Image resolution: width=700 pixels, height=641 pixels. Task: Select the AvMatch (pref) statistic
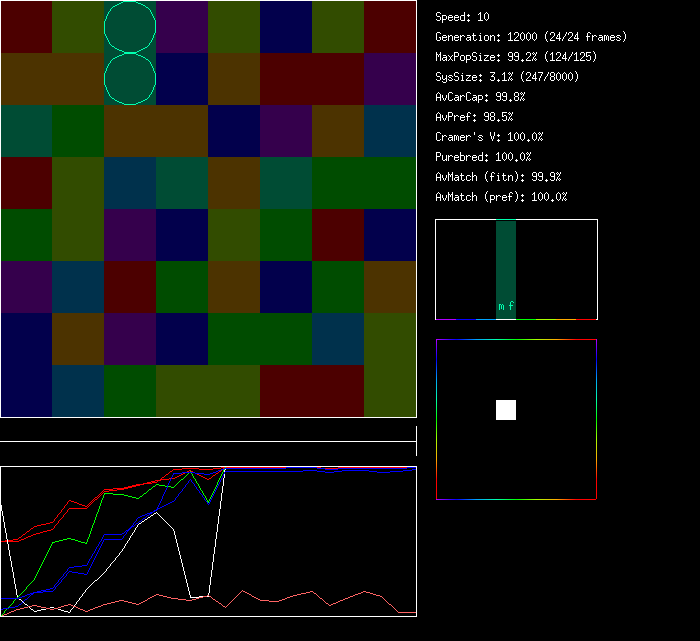[501, 197]
